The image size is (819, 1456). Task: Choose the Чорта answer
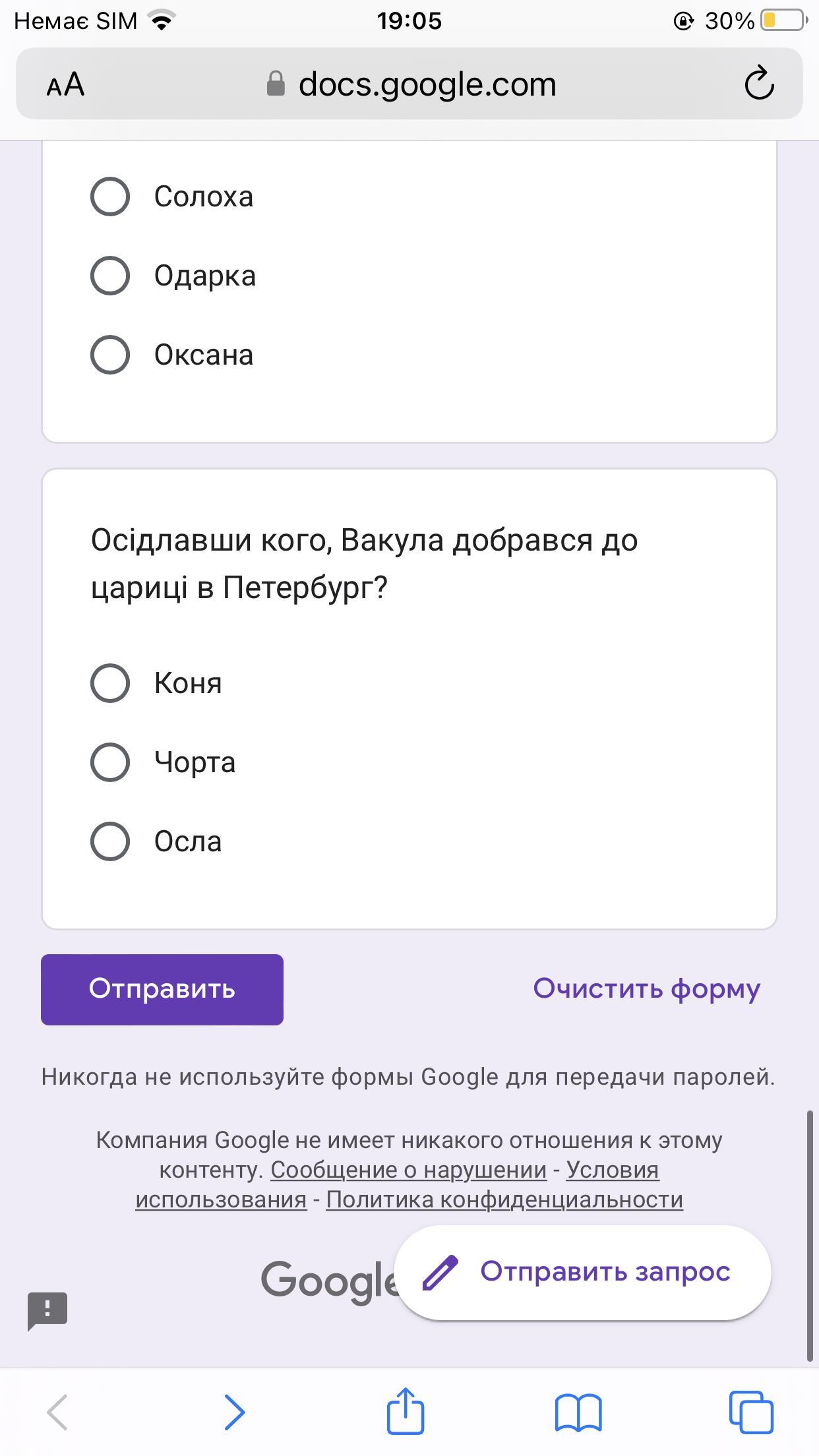pos(110,762)
